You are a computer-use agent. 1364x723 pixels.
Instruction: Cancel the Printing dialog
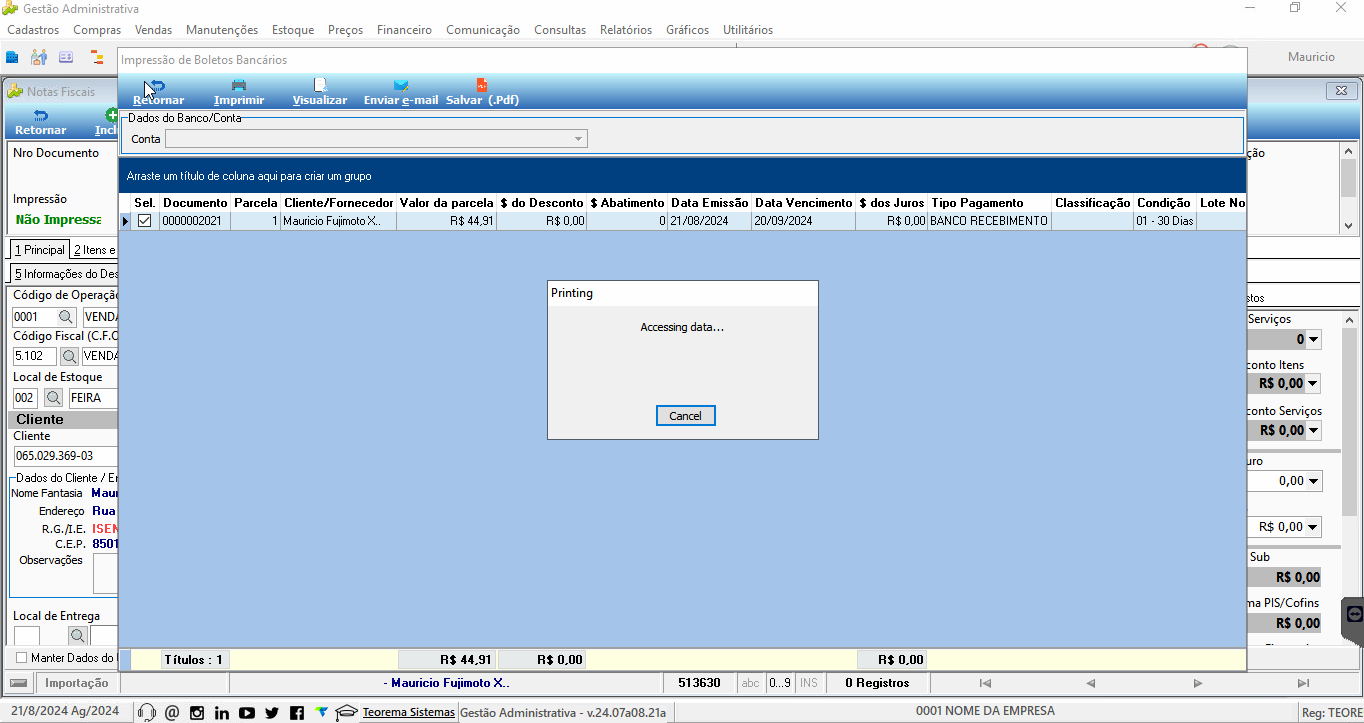pyautogui.click(x=685, y=416)
